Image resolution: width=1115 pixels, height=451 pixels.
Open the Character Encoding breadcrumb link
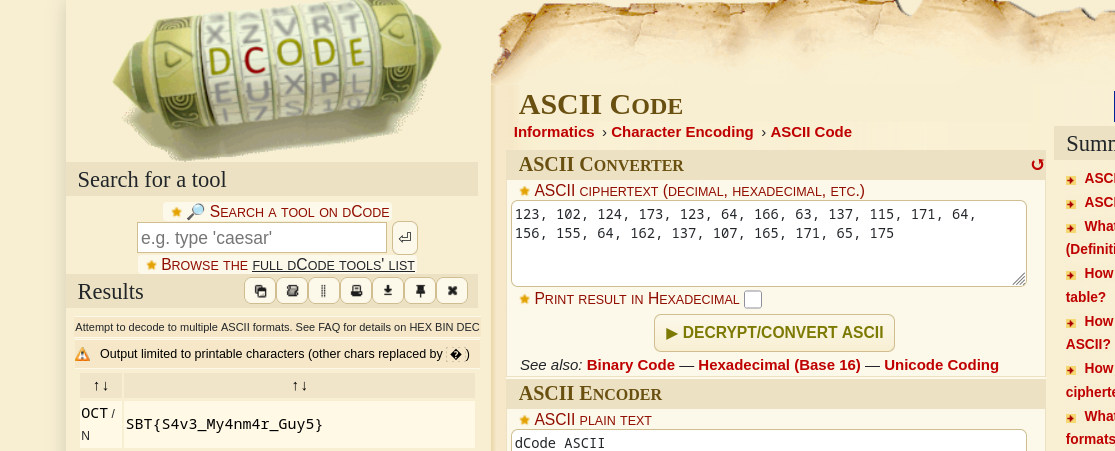[x=682, y=132]
